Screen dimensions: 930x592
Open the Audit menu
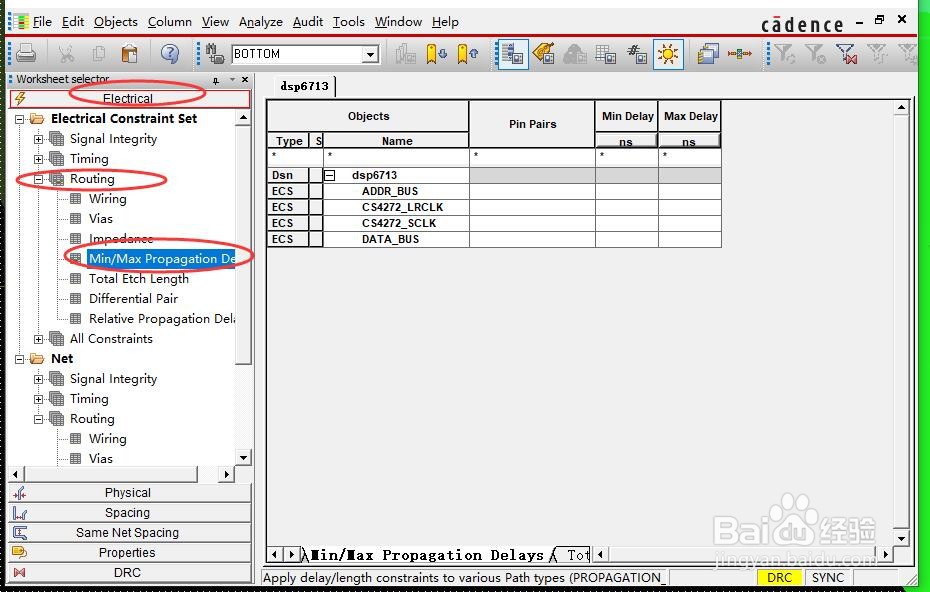[308, 22]
